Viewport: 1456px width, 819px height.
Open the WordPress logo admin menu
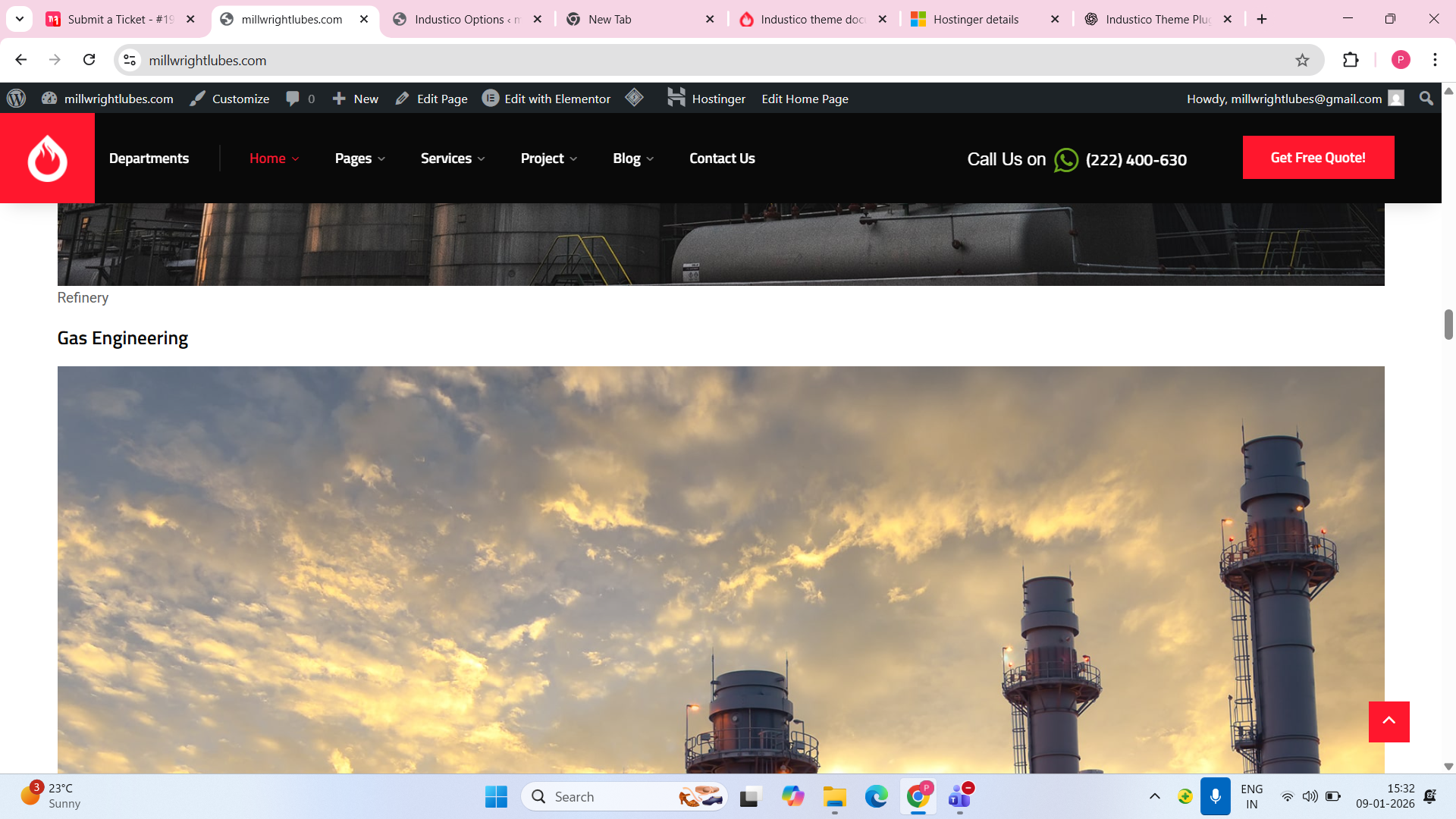click(16, 99)
